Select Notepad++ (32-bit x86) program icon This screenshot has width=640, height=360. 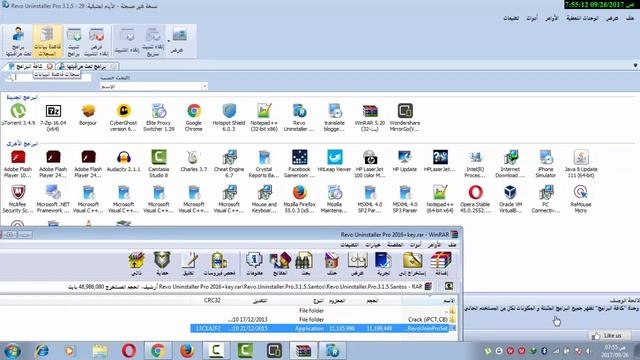264,118
